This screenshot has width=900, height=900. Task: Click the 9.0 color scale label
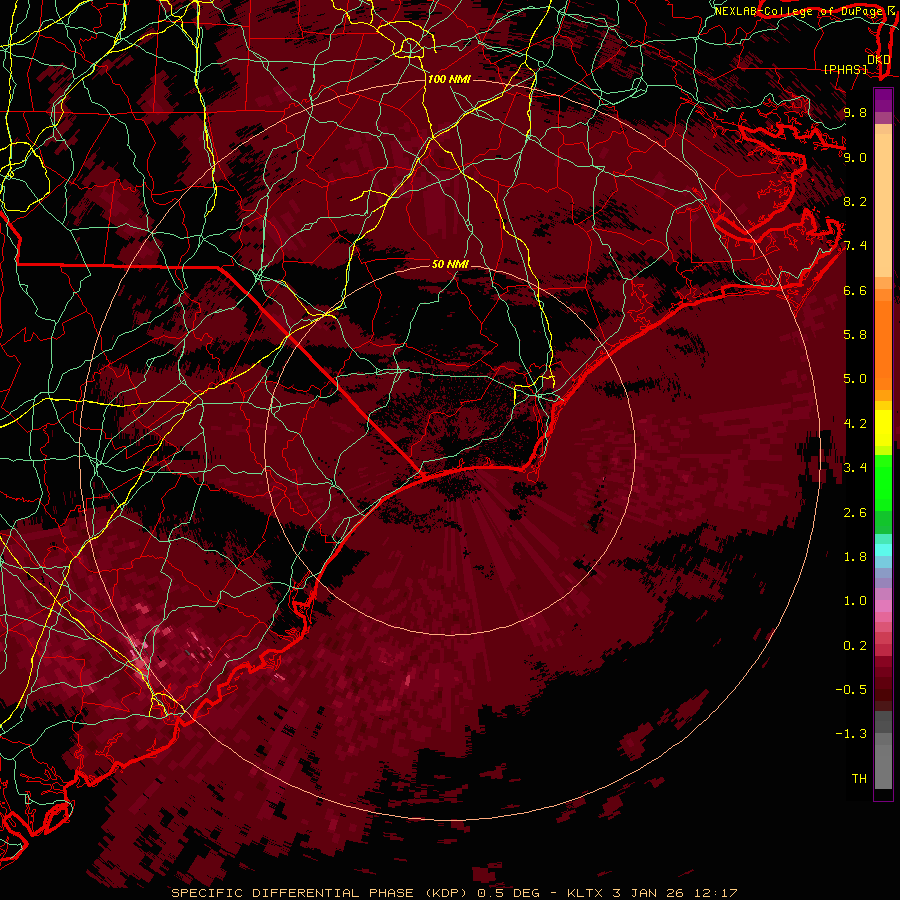tap(855, 157)
